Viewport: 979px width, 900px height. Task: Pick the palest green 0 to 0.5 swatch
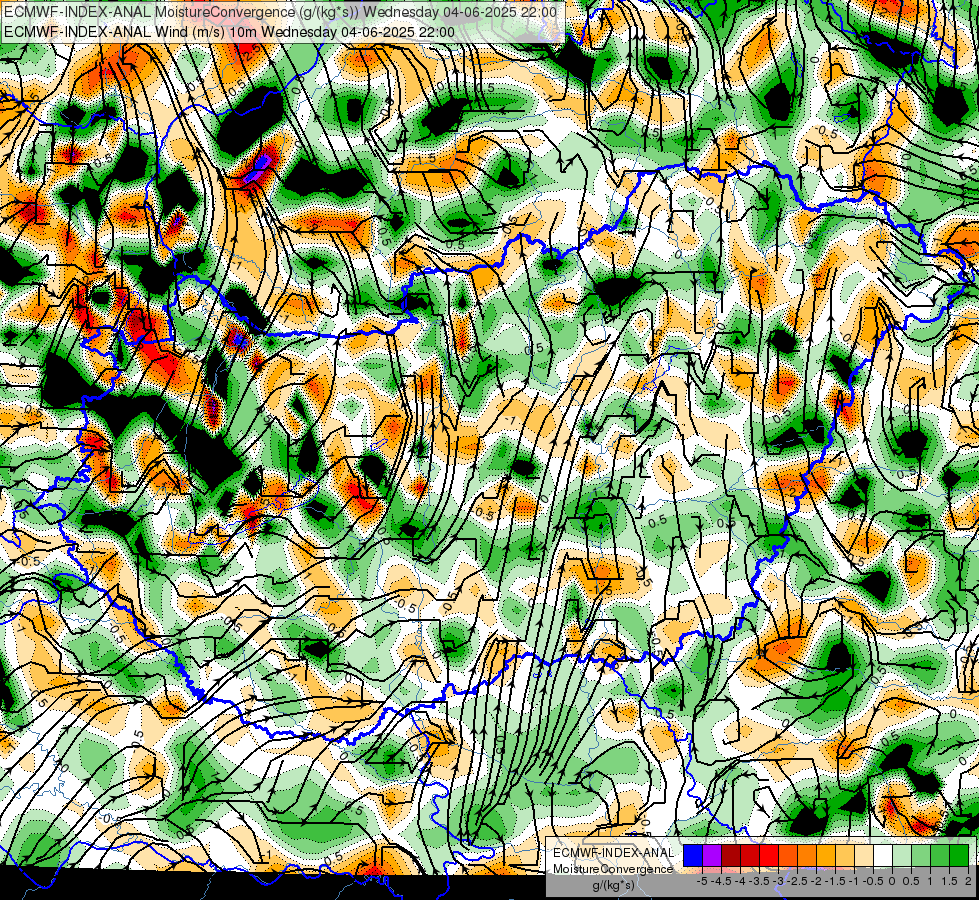[902, 856]
